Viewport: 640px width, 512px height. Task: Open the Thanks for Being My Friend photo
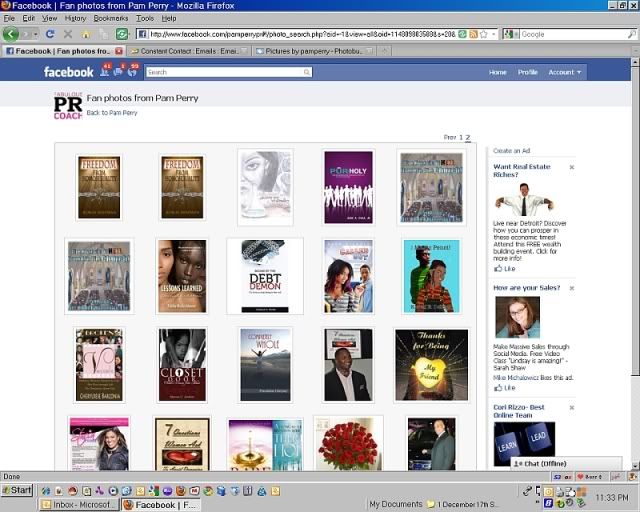tap(431, 365)
